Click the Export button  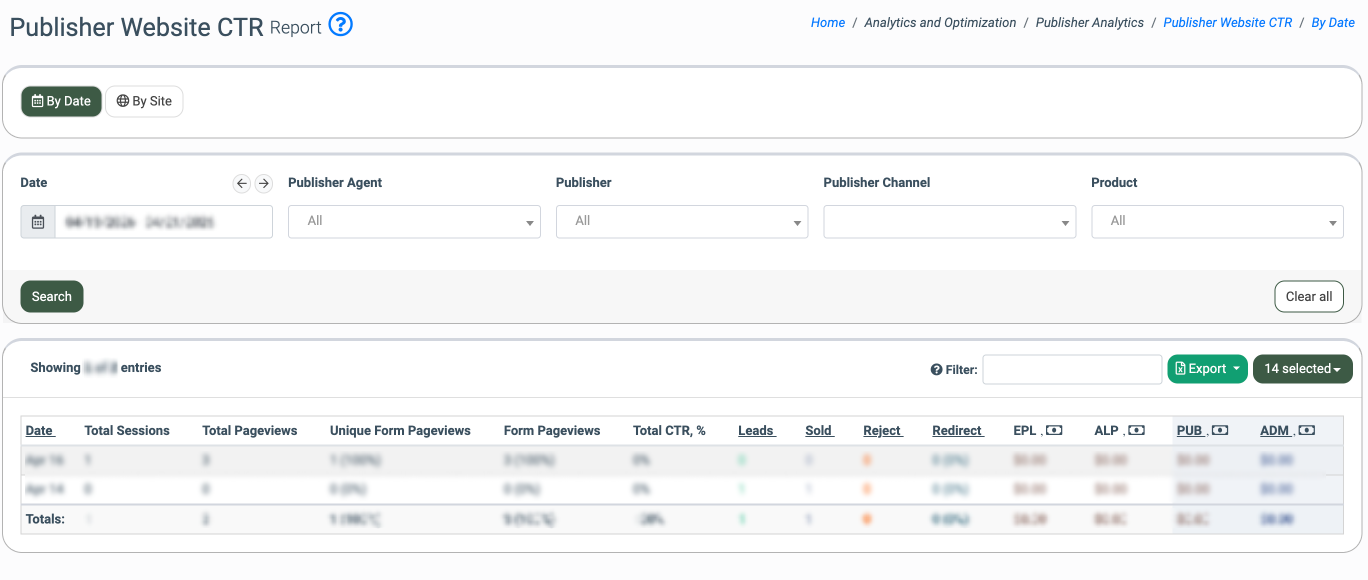1207,369
